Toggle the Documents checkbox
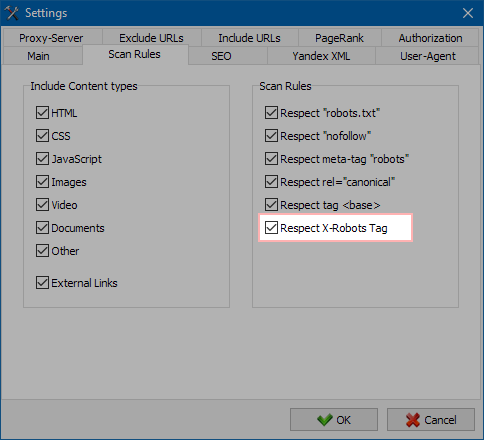 point(42,228)
